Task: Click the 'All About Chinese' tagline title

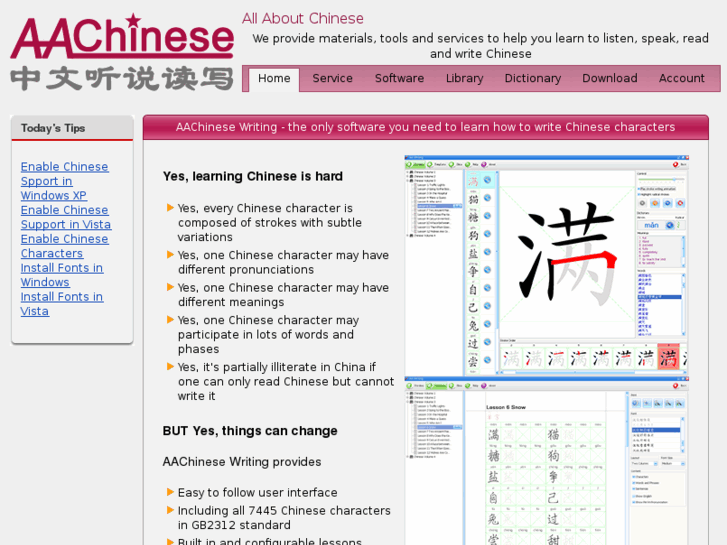Action: coord(303,19)
